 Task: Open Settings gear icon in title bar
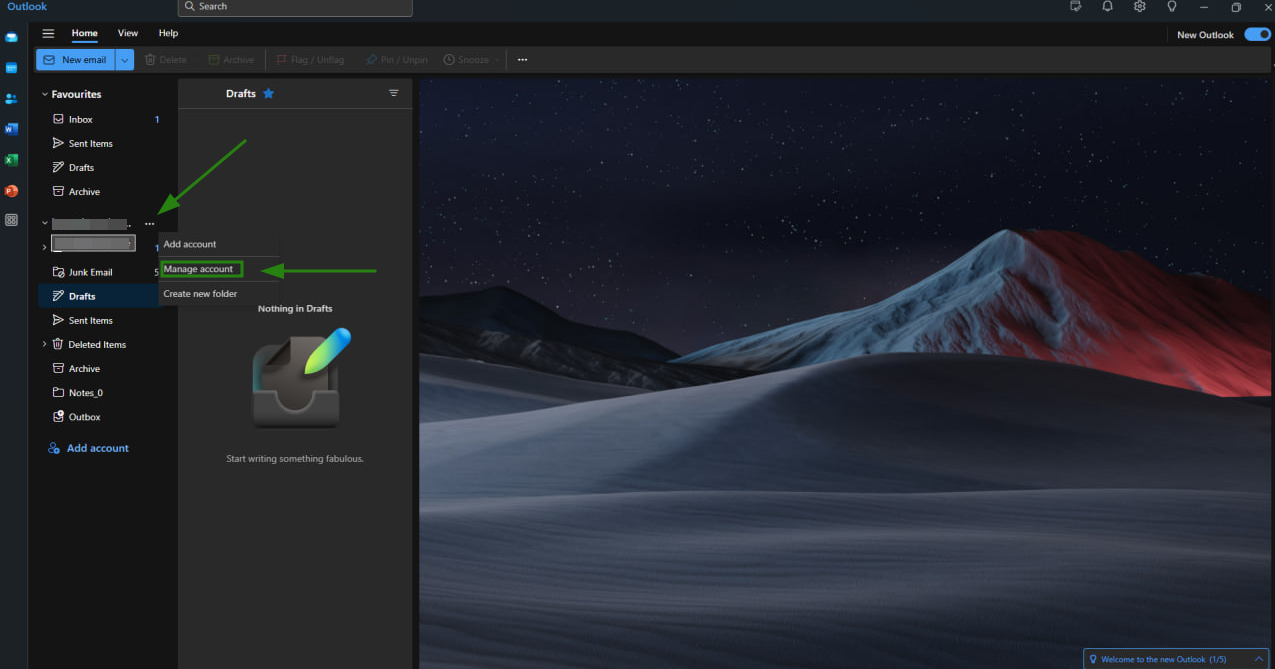[1139, 7]
